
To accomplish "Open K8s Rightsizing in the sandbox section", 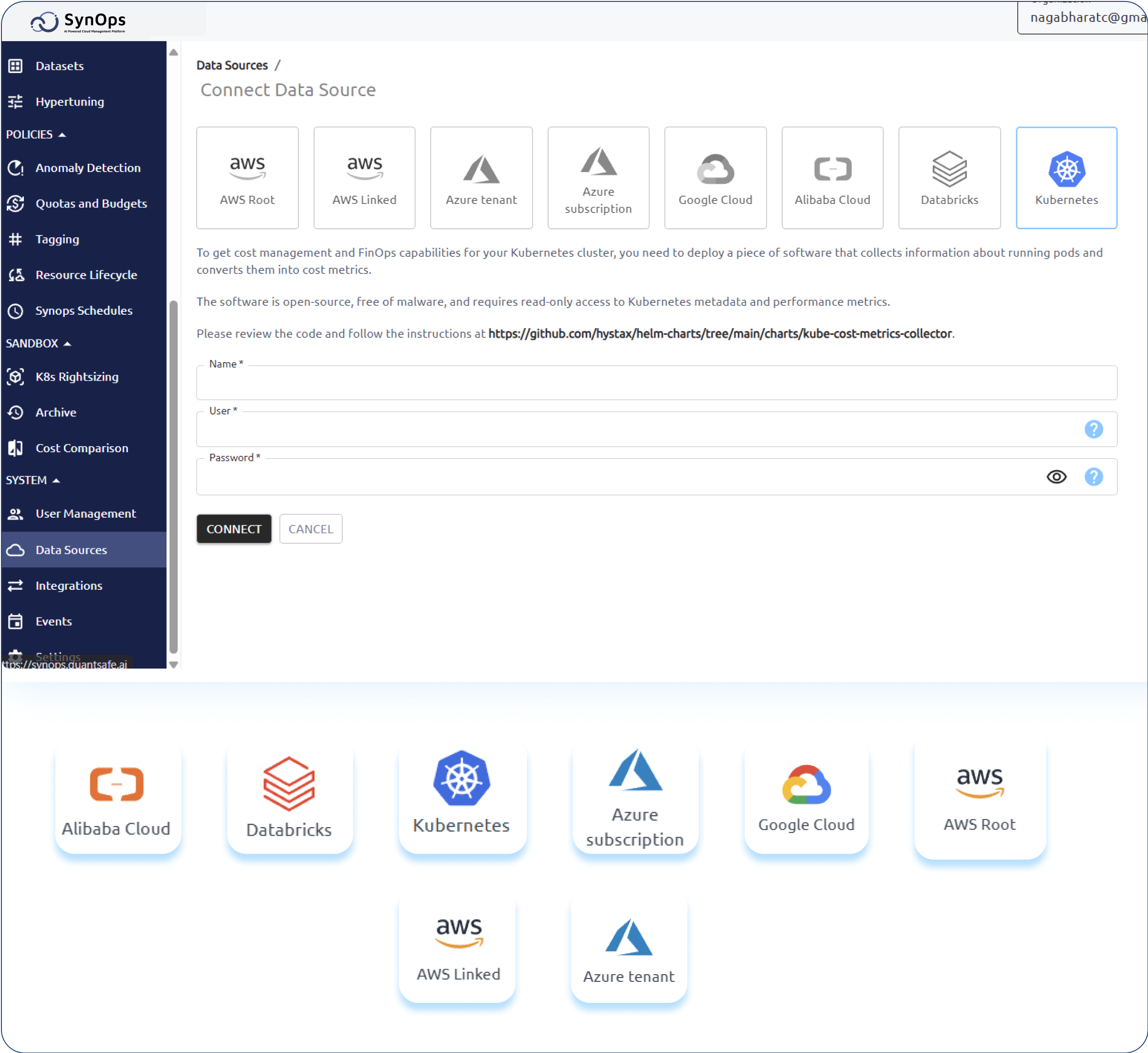I will [77, 377].
